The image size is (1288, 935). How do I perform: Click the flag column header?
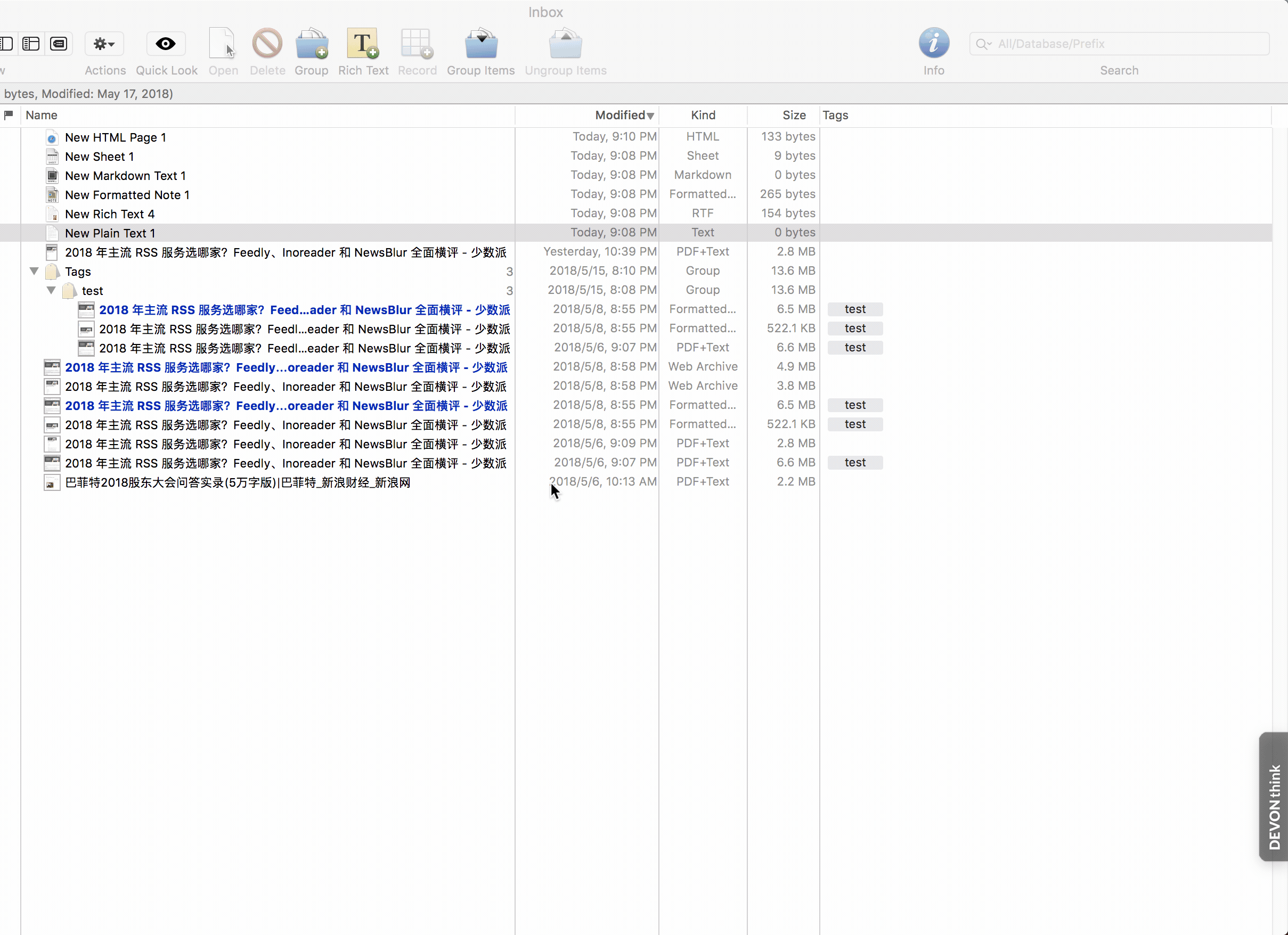coord(9,115)
